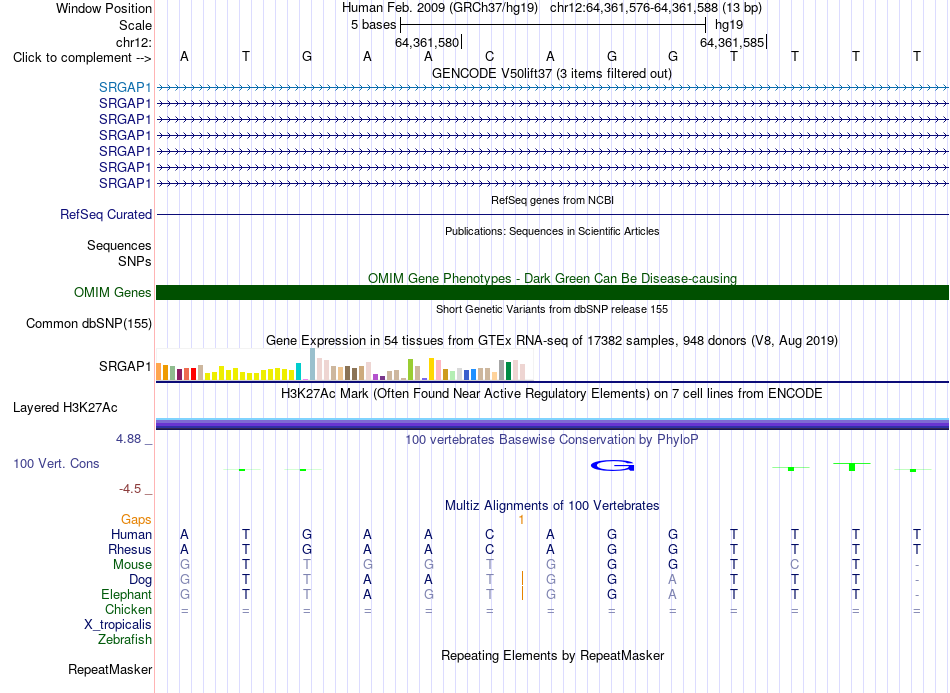Click the blue G logo in conservation track
The image size is (950, 693).
[x=613, y=466]
